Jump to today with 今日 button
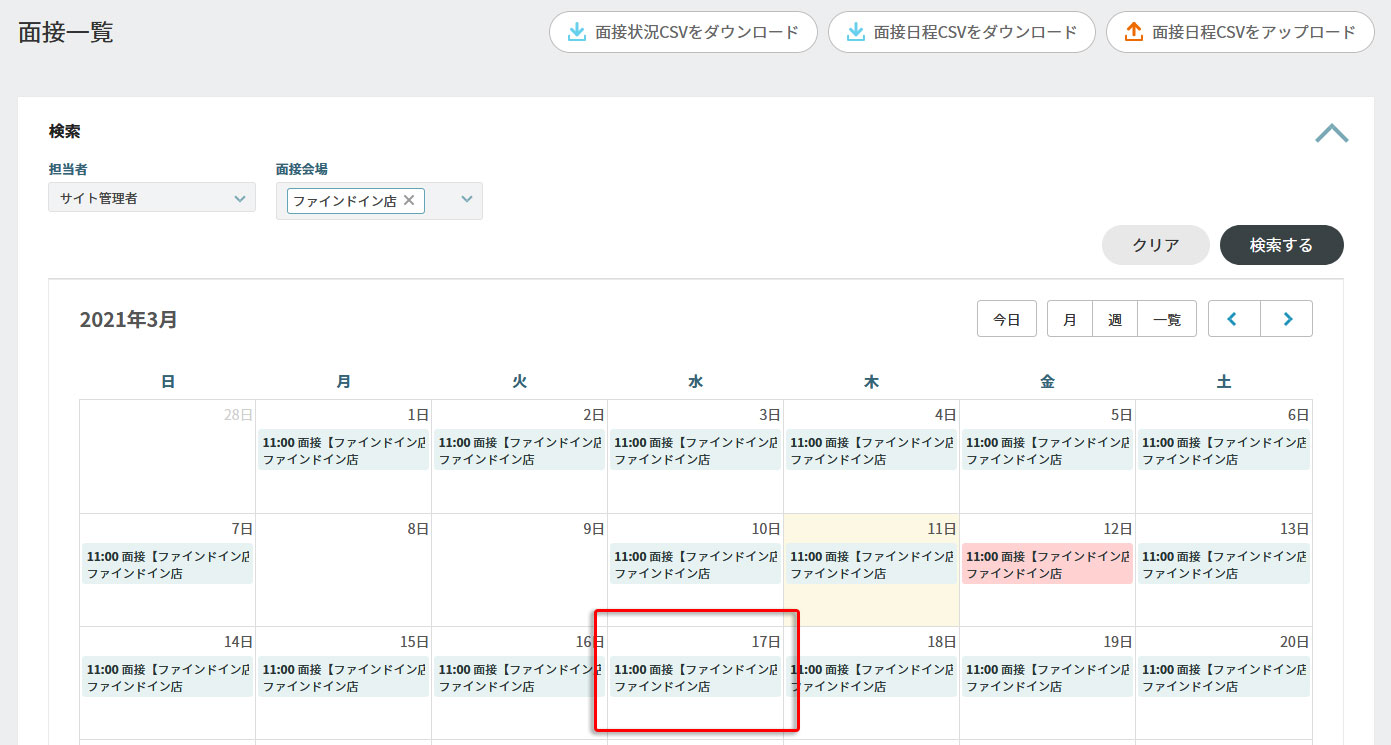 pos(1006,319)
